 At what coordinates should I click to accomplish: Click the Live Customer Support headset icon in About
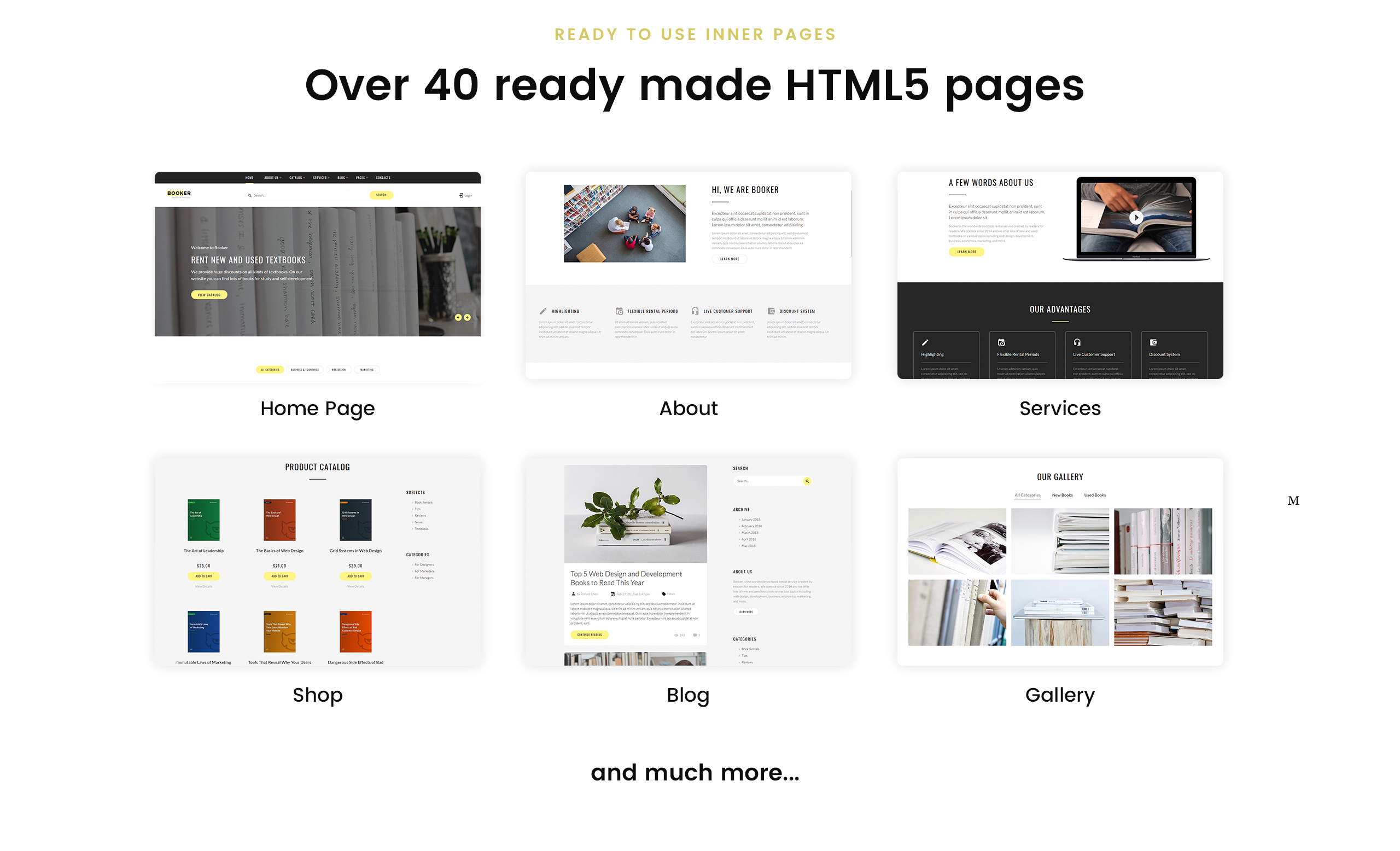[x=695, y=311]
